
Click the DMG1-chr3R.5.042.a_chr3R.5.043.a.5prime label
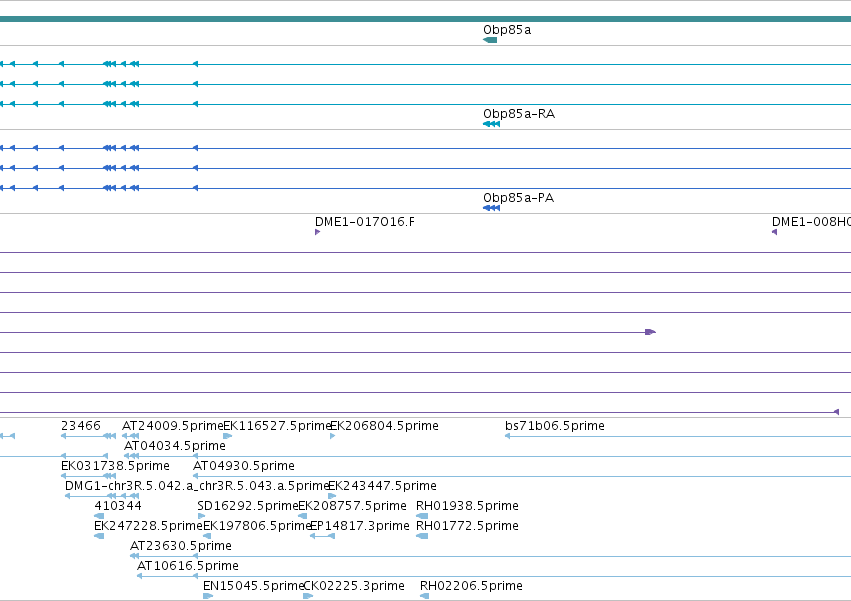point(198,486)
